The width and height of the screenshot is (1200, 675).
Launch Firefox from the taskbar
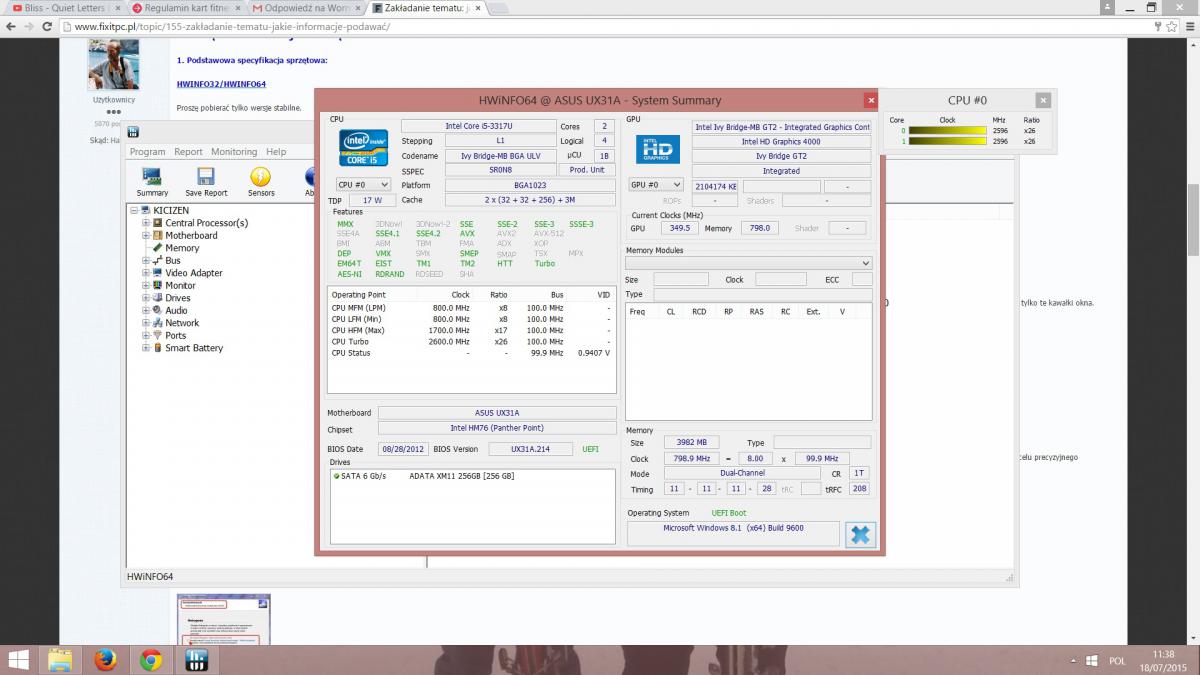[105, 660]
